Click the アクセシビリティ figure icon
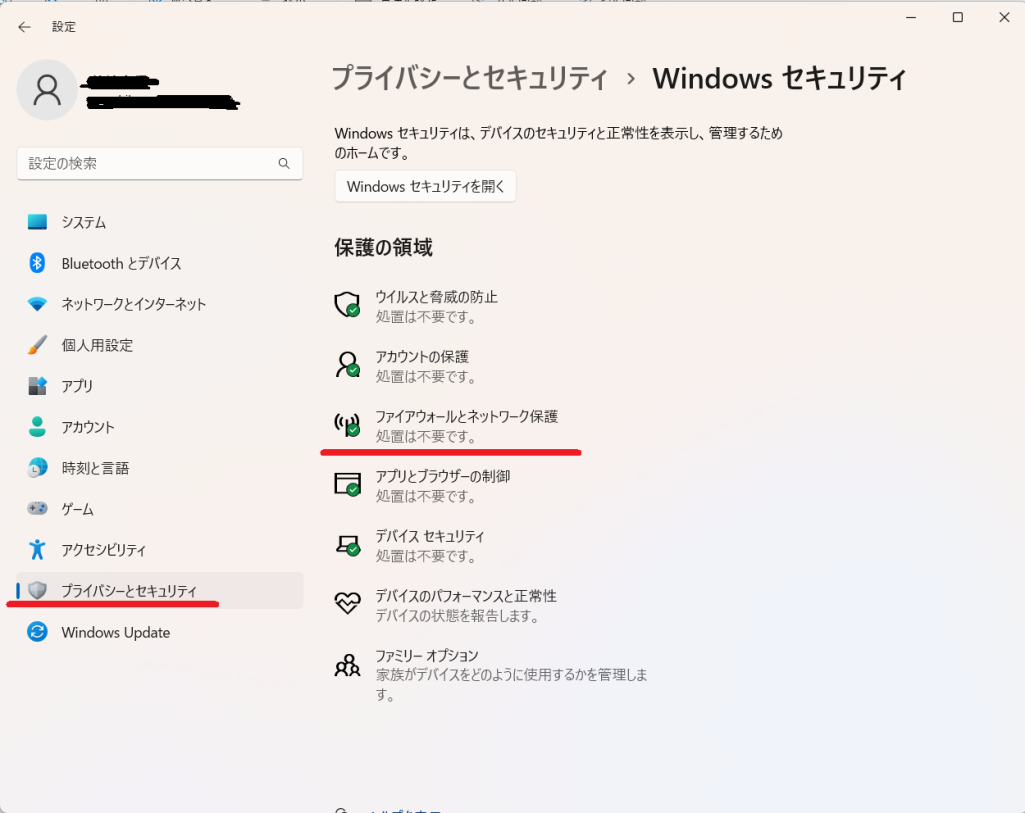This screenshot has height=813, width=1025. coord(37,550)
